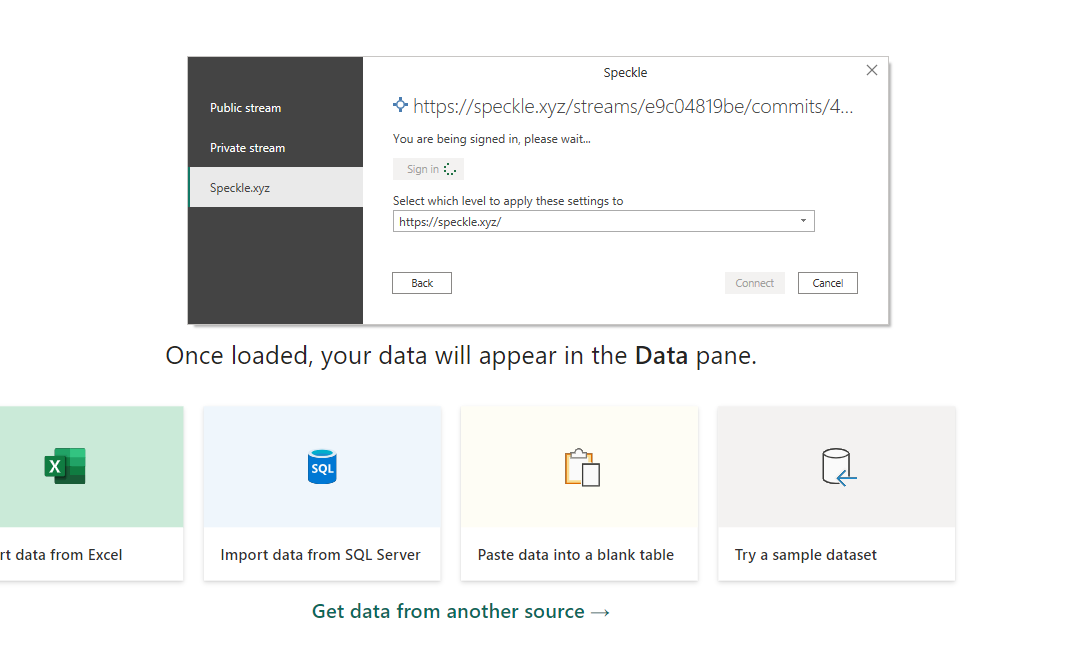Click the Speckle stream URL text
This screenshot has height=663, width=1083.
click(x=633, y=106)
